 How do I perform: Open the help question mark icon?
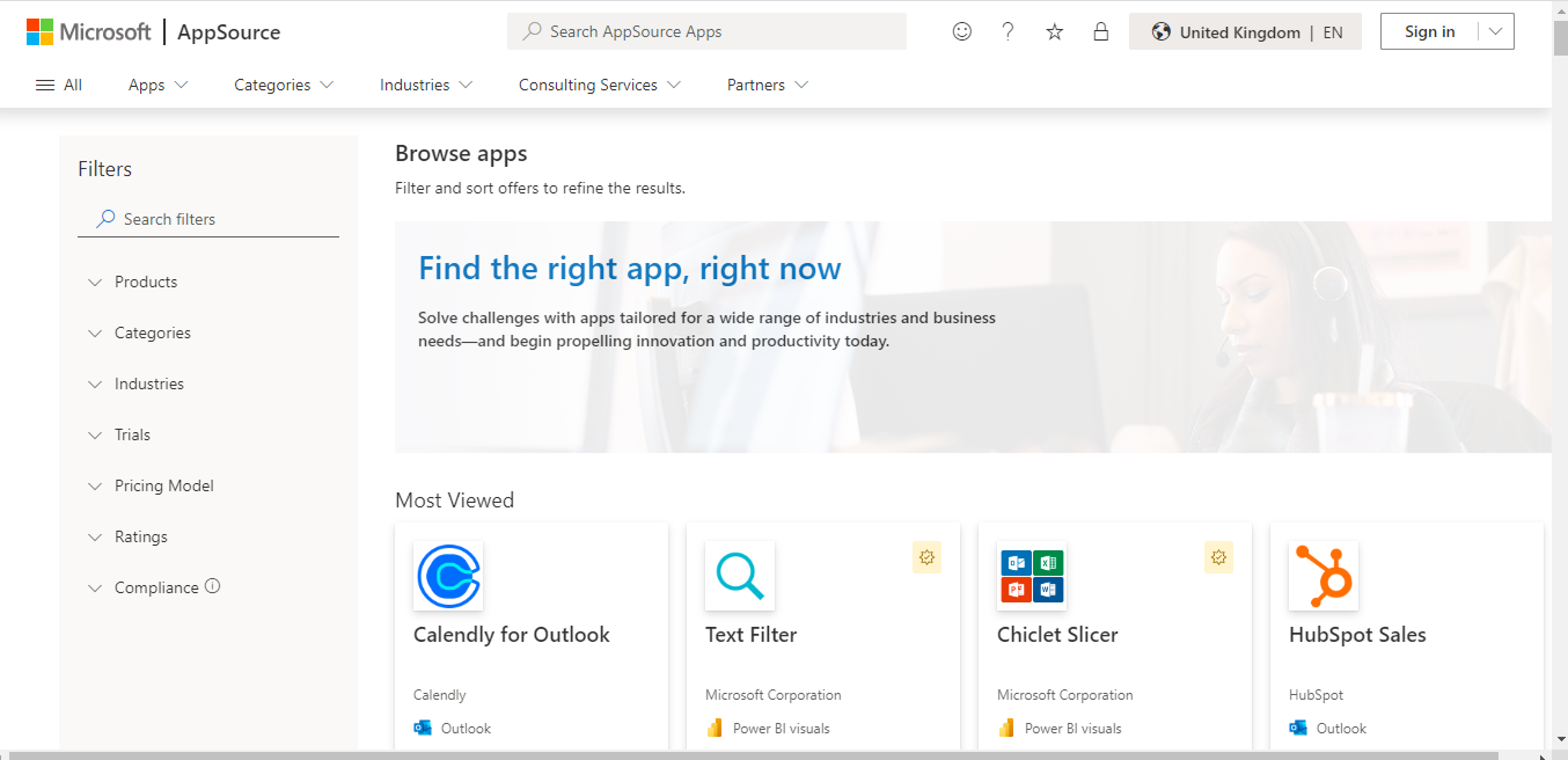click(1008, 32)
